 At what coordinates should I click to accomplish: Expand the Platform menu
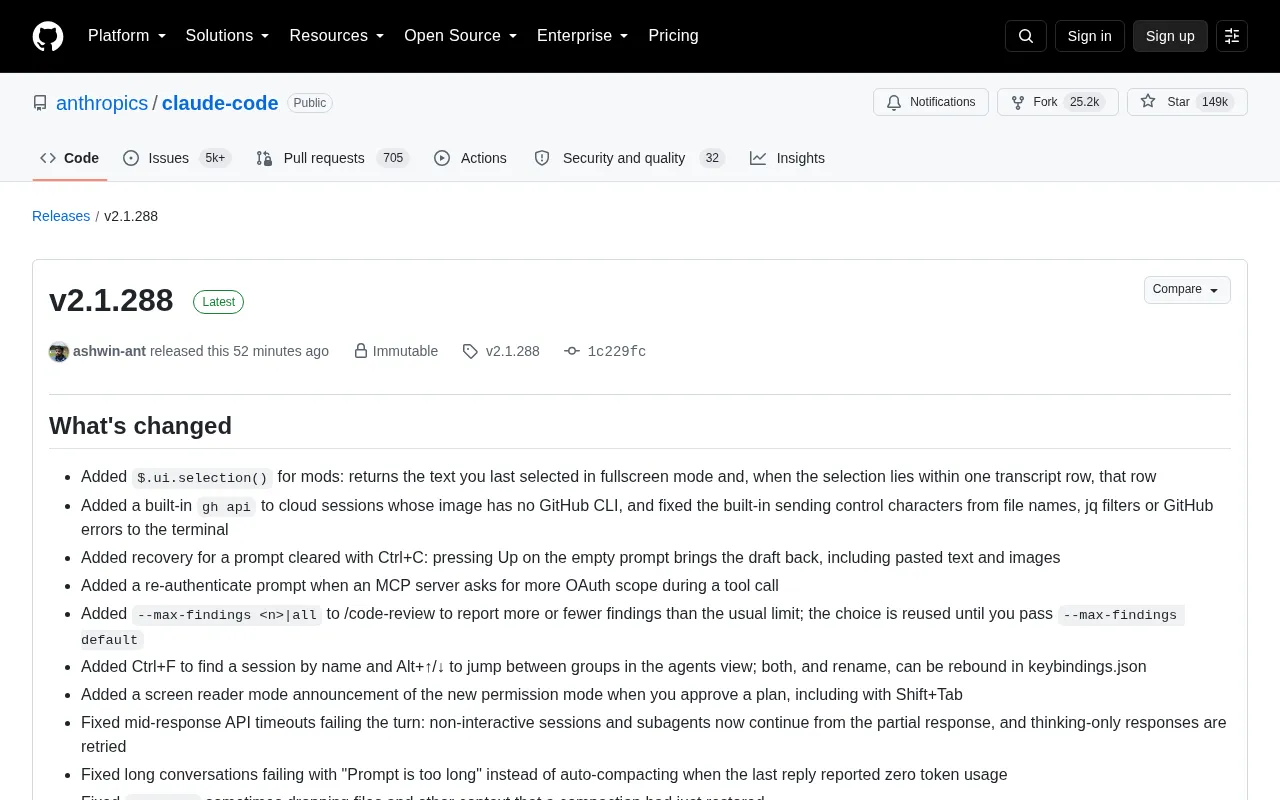127,36
